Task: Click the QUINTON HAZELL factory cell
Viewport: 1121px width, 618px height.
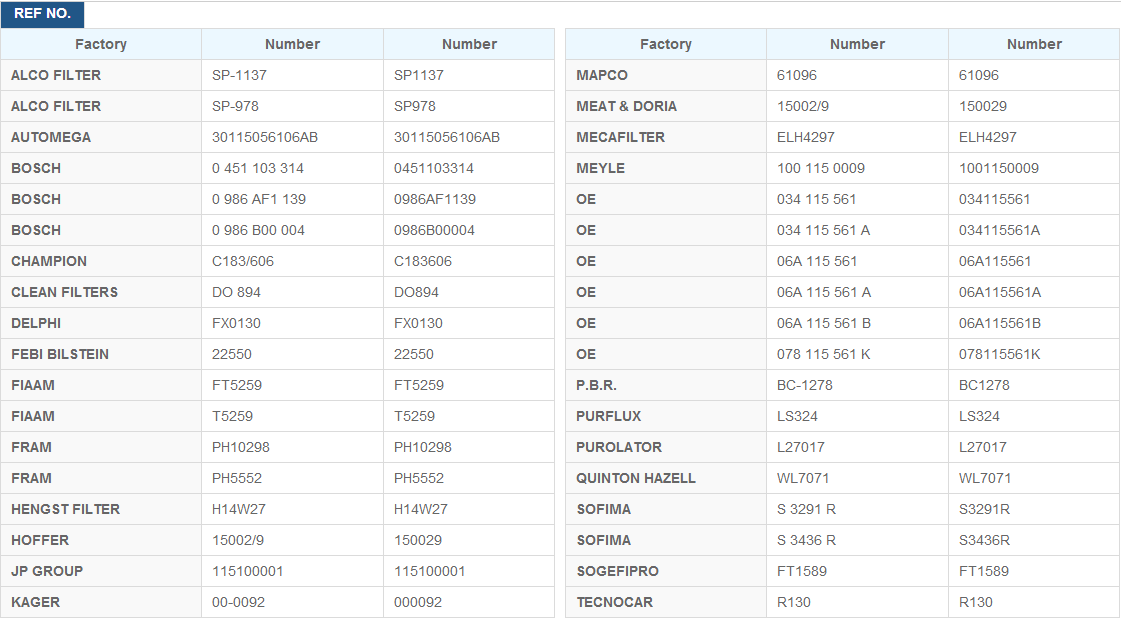Action: pyautogui.click(x=666, y=478)
